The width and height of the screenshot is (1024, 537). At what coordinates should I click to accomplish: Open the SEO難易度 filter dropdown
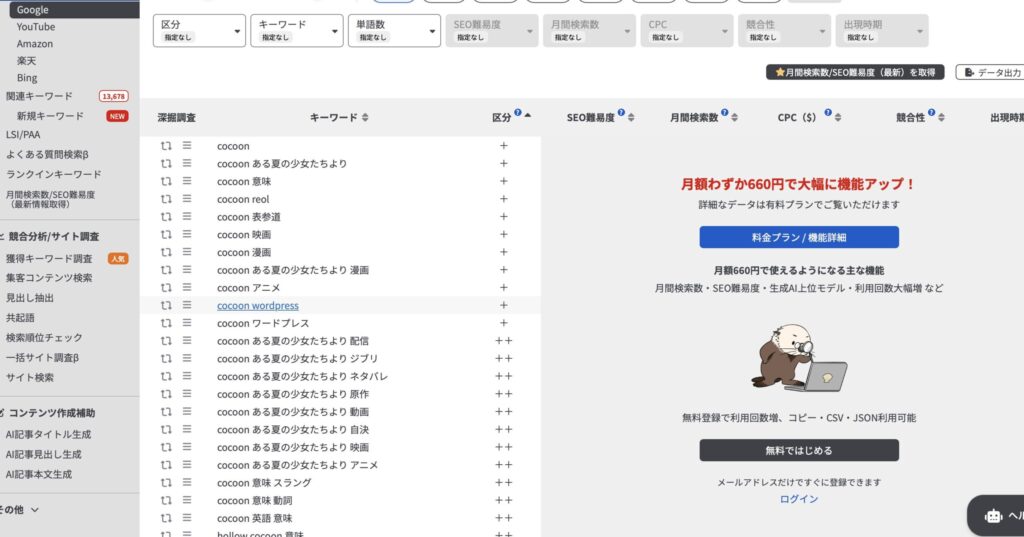[492, 31]
